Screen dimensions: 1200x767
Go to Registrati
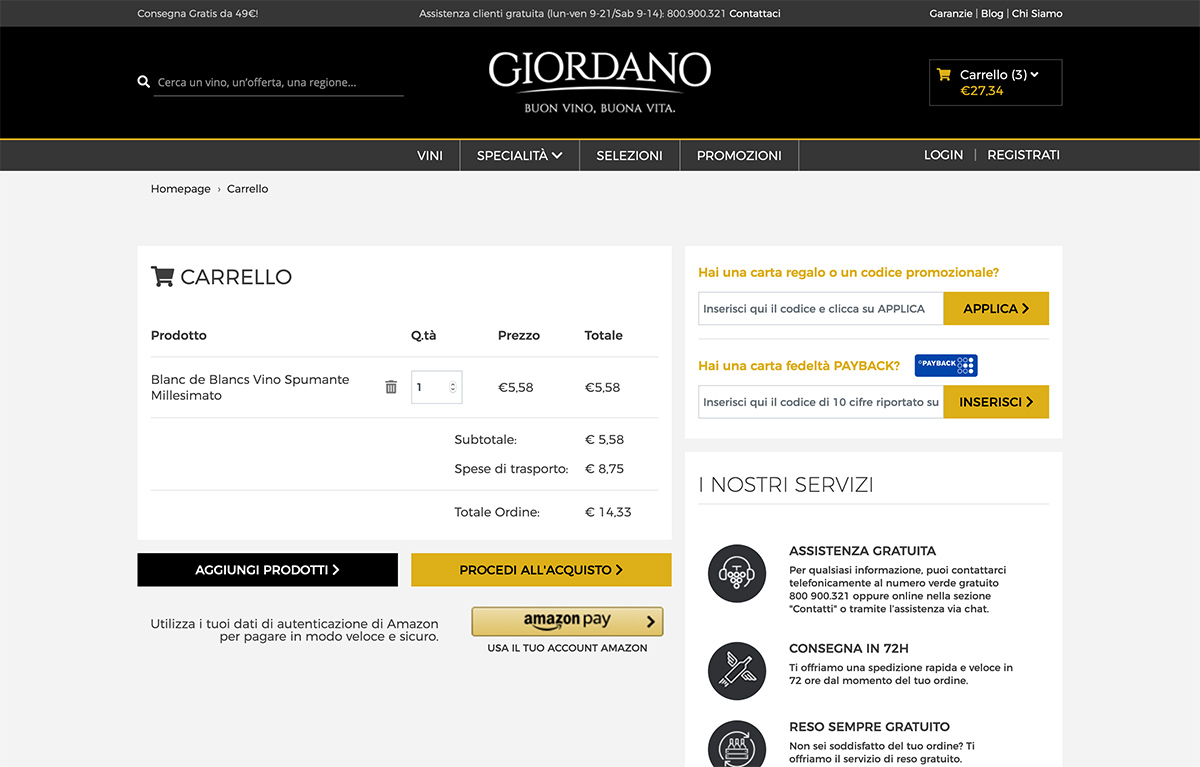click(1023, 155)
